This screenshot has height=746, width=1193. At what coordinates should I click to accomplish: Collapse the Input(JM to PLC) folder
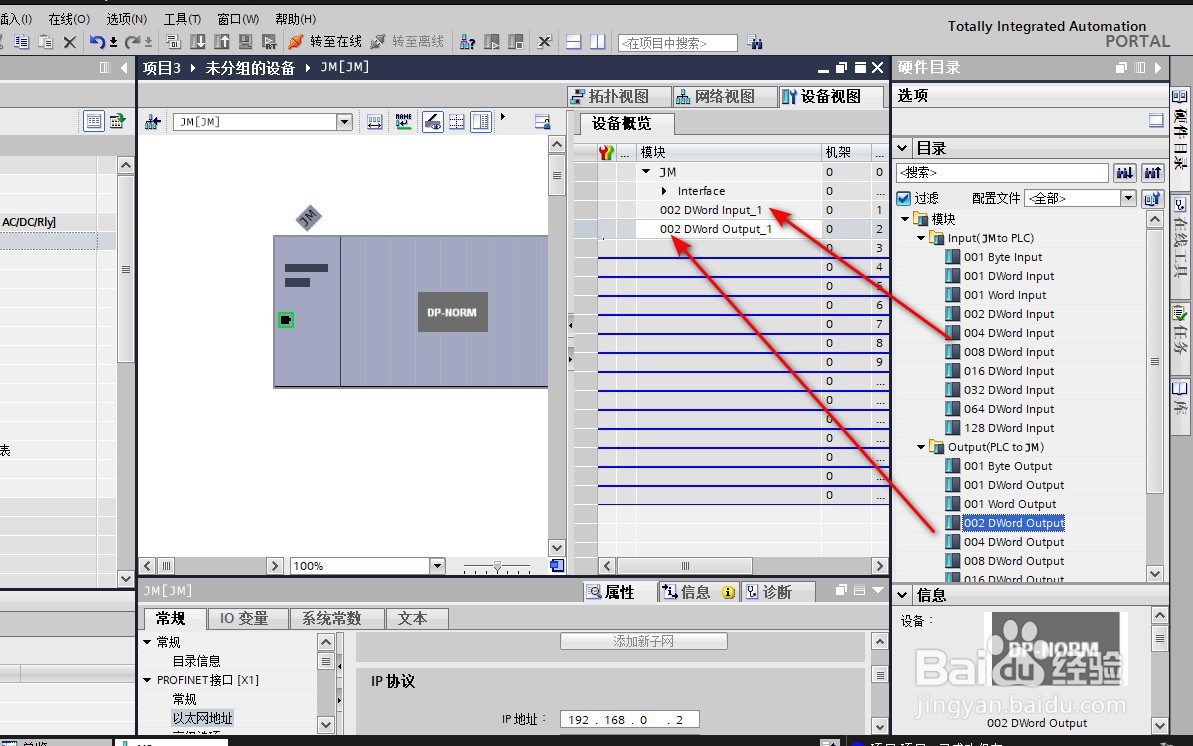pos(921,238)
